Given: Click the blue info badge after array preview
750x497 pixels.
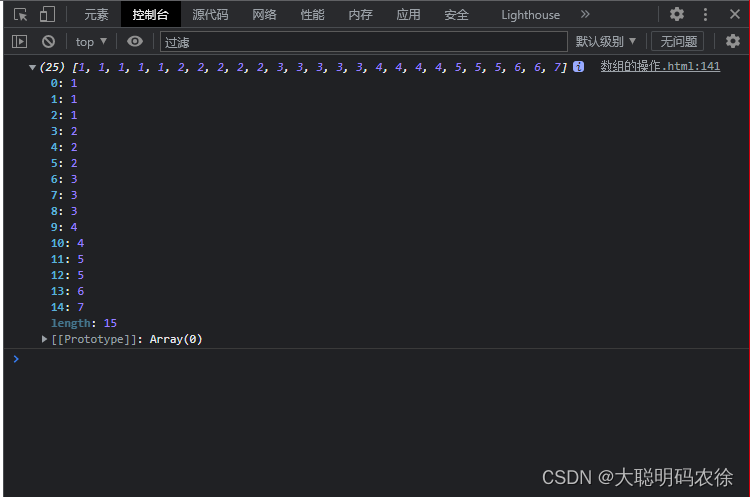Looking at the screenshot, I should click(578, 66).
